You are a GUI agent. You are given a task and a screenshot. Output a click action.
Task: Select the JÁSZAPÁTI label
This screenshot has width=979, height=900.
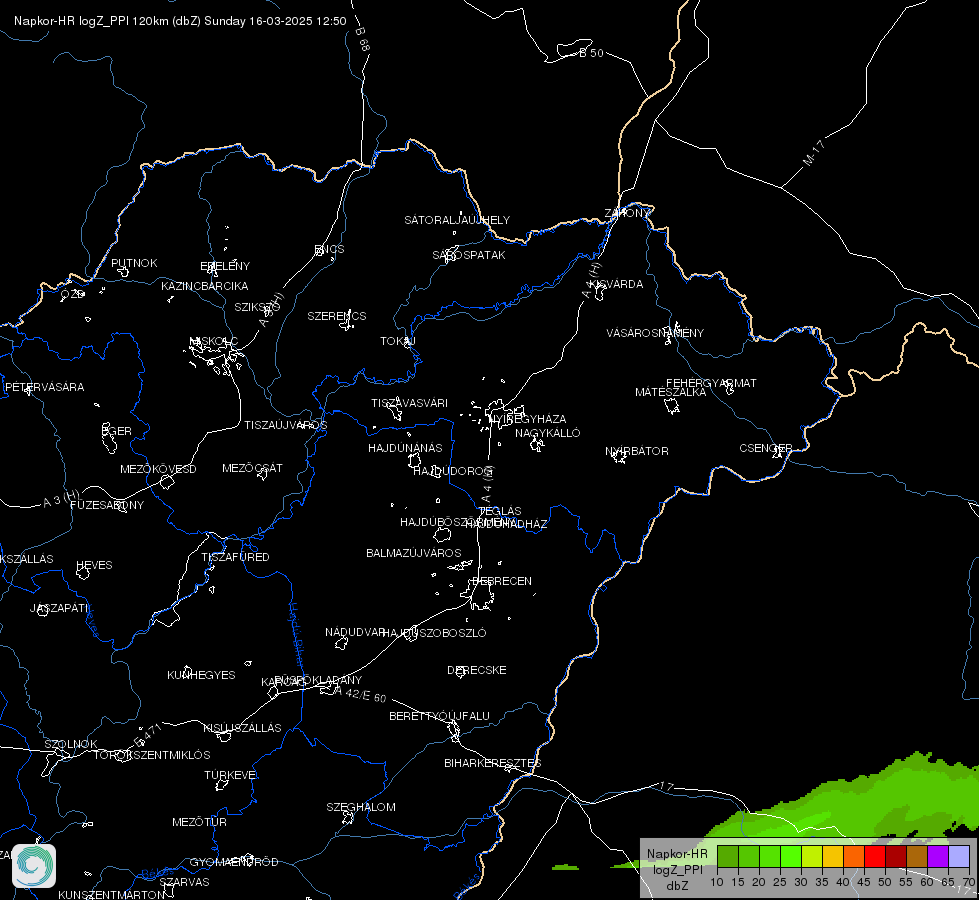pos(60,608)
